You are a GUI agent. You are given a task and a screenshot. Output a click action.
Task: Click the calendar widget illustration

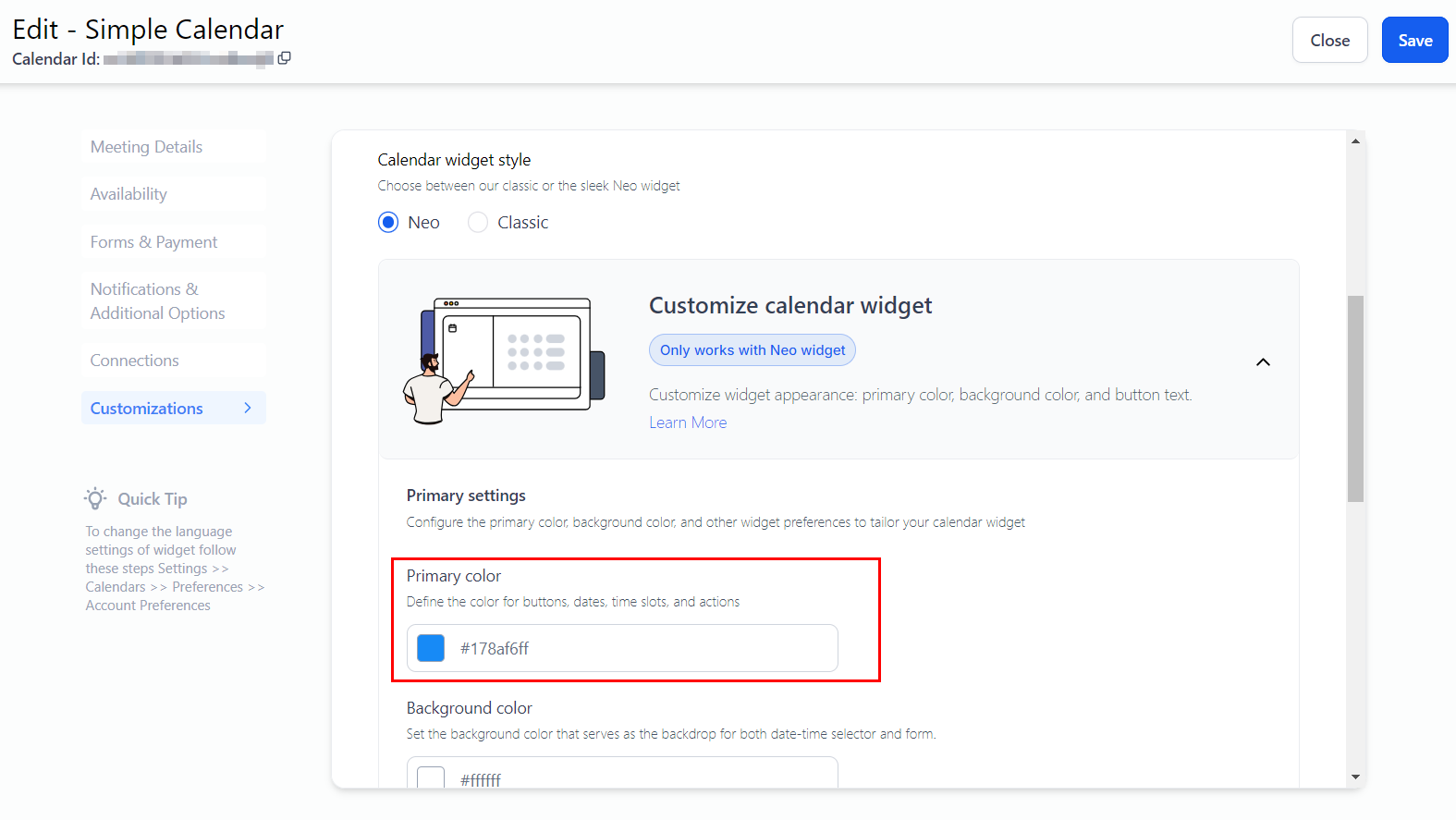point(504,360)
